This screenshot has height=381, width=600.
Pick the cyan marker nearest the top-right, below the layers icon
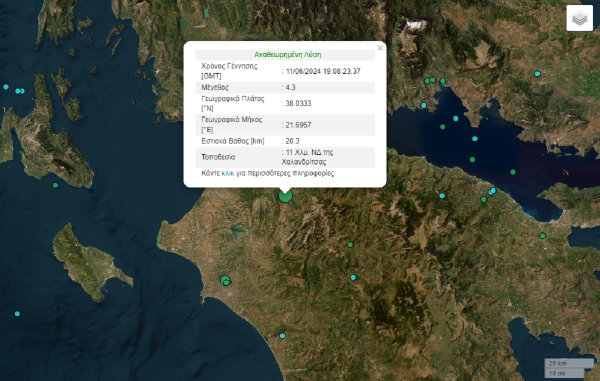[537, 74]
